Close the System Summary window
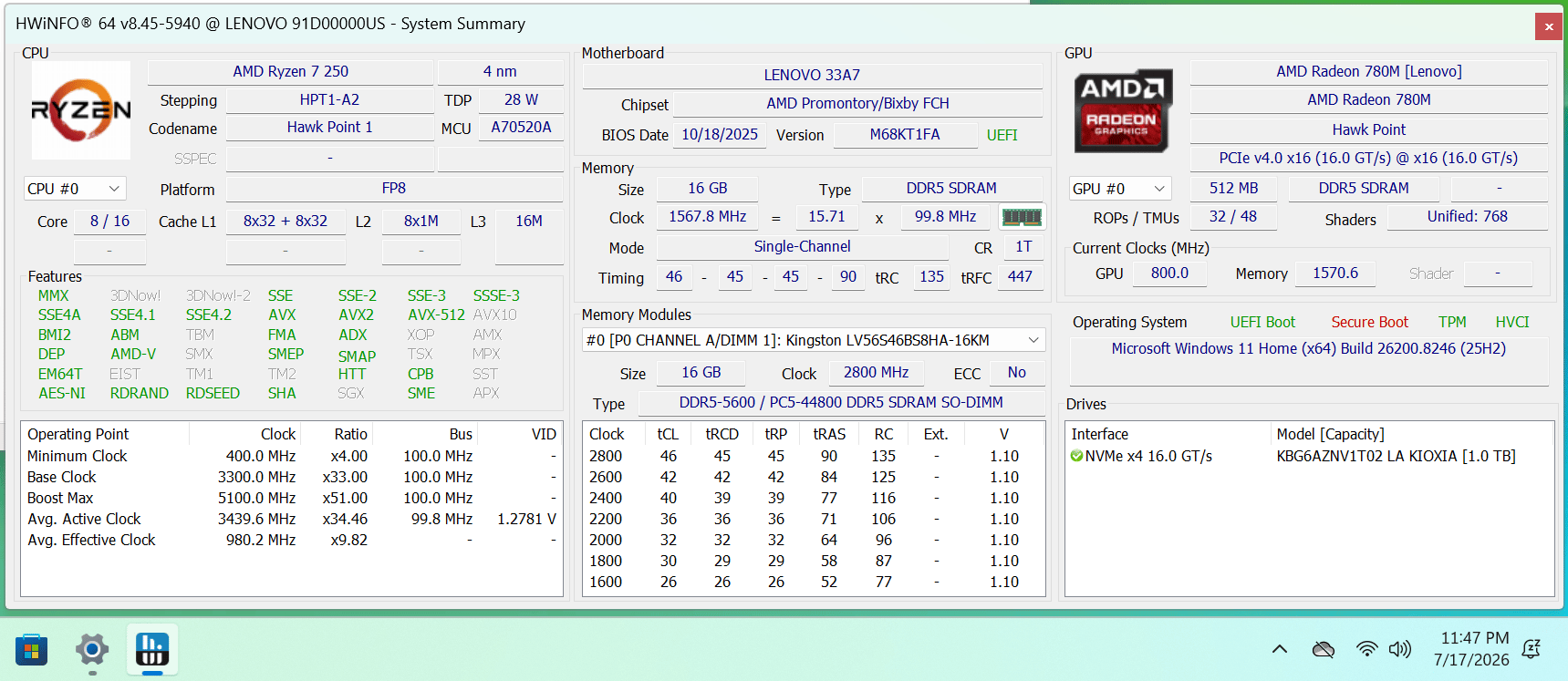 click(x=1549, y=27)
